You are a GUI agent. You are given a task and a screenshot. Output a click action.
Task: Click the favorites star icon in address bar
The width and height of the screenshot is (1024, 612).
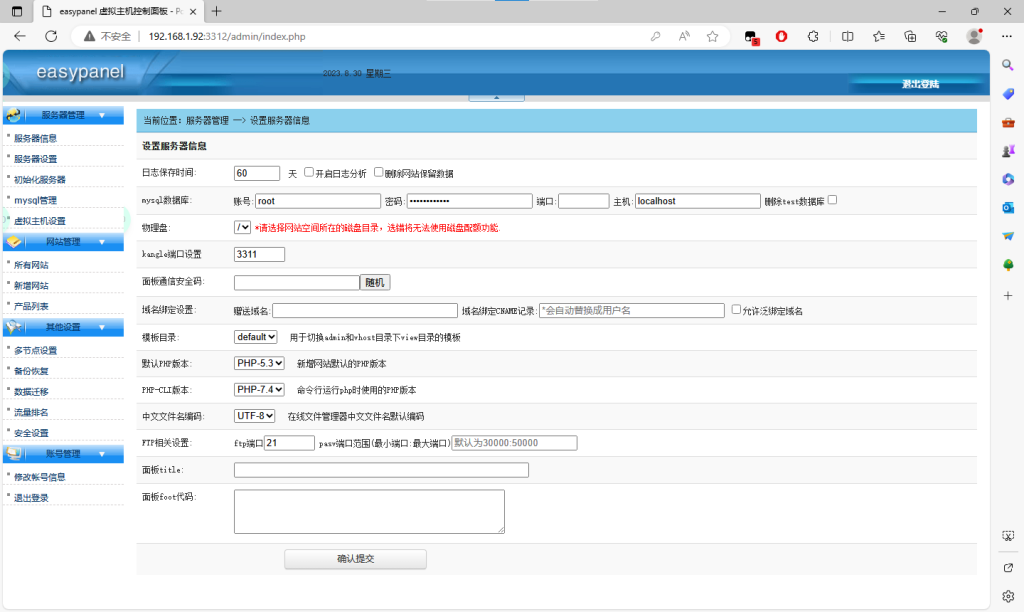712,36
